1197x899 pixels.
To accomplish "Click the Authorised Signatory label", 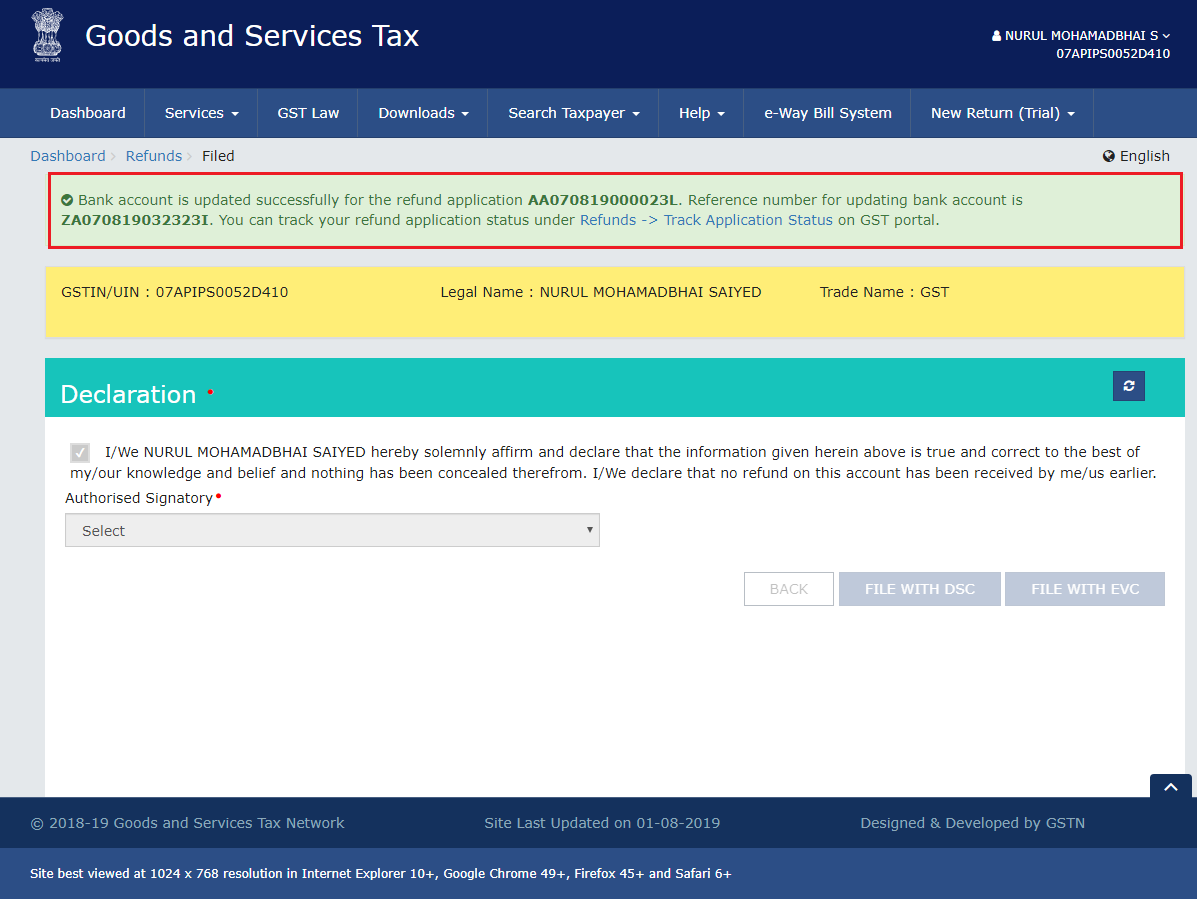I will [x=139, y=498].
